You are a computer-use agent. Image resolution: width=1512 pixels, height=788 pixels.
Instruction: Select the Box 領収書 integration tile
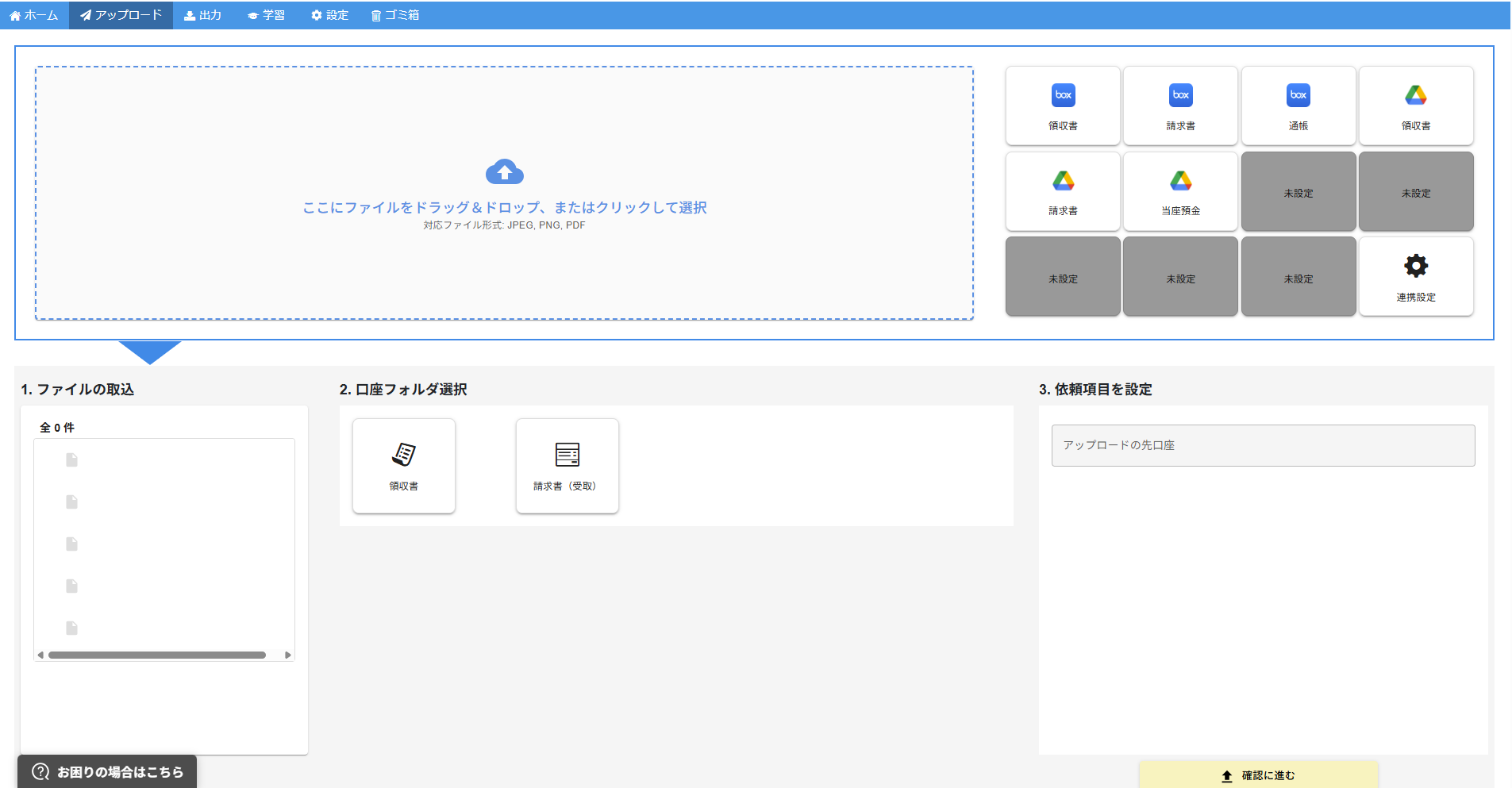(1063, 106)
